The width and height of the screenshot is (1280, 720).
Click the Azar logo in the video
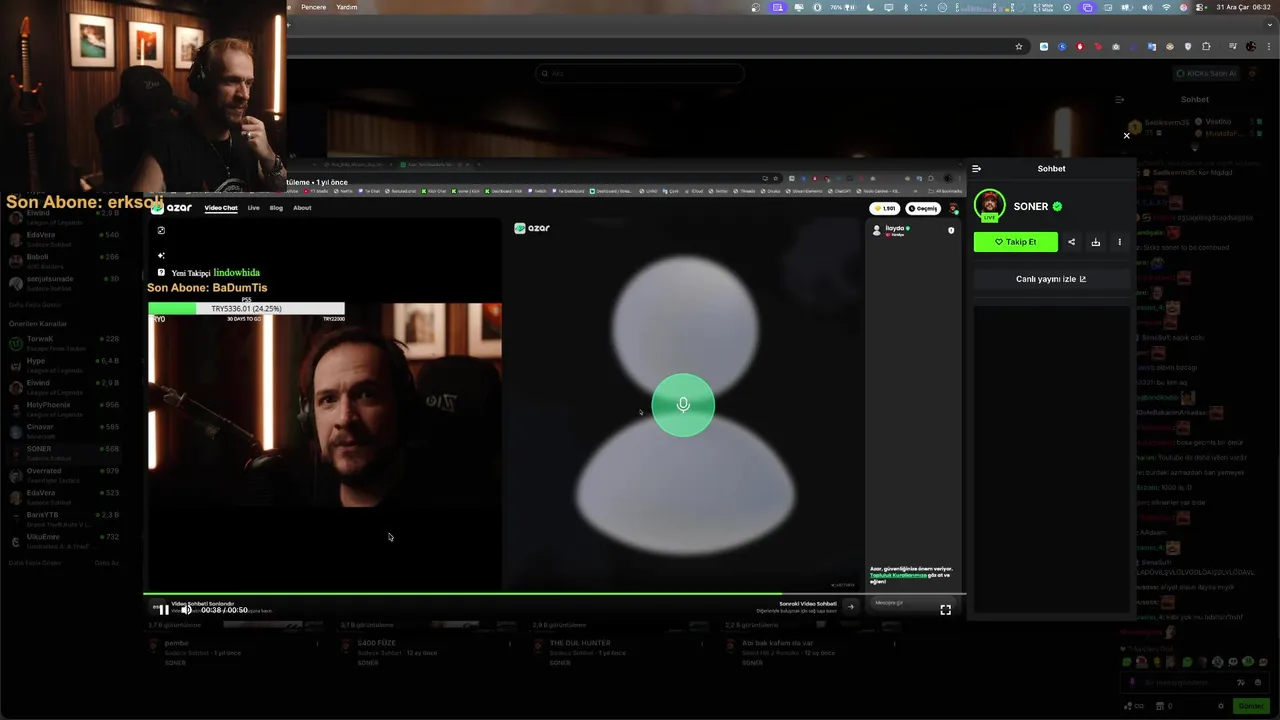[171, 208]
